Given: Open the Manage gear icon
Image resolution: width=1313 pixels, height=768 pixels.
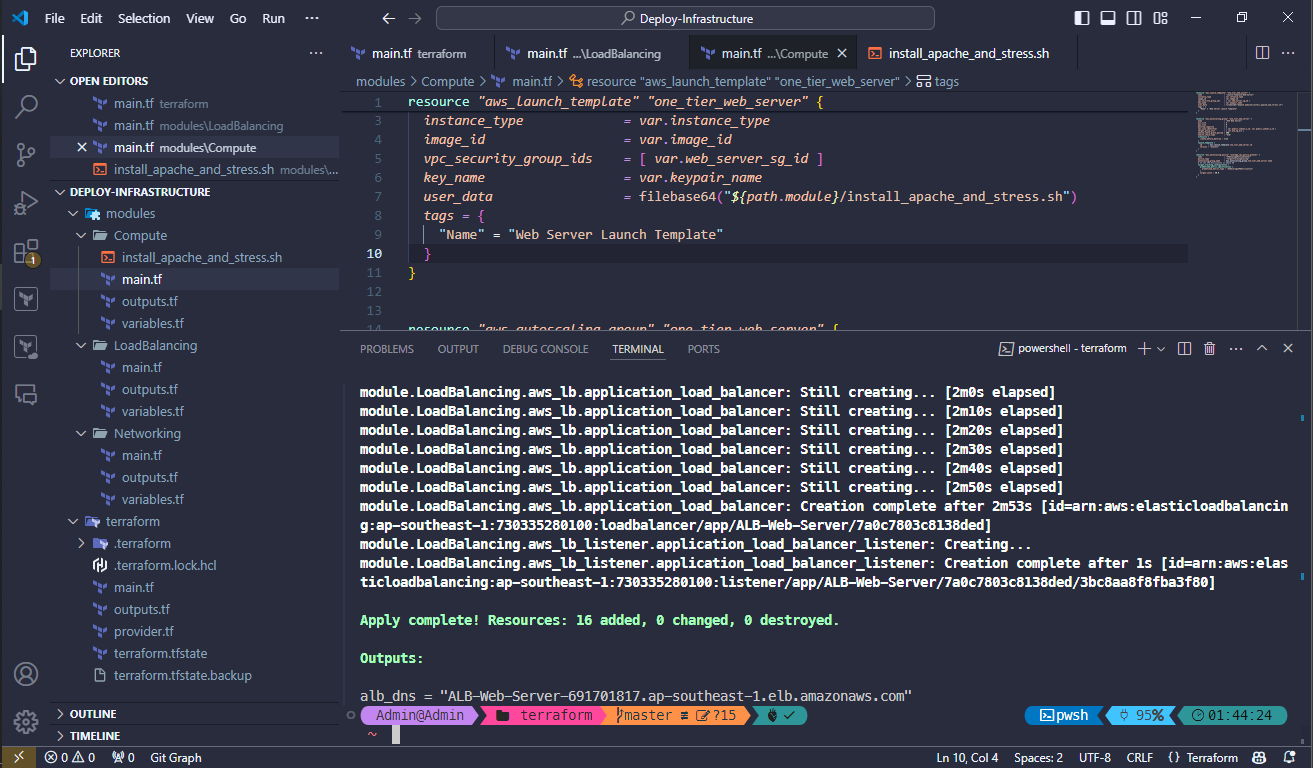Looking at the screenshot, I should (x=26, y=721).
